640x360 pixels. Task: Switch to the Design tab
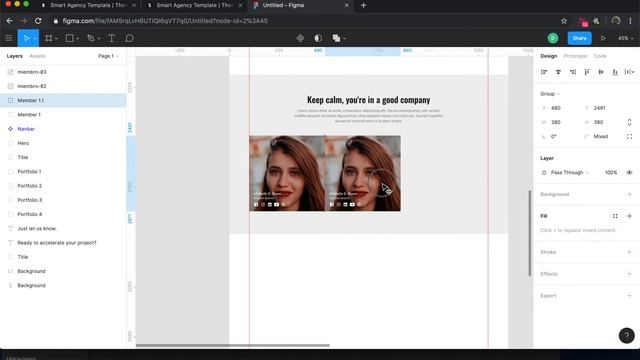click(x=549, y=56)
